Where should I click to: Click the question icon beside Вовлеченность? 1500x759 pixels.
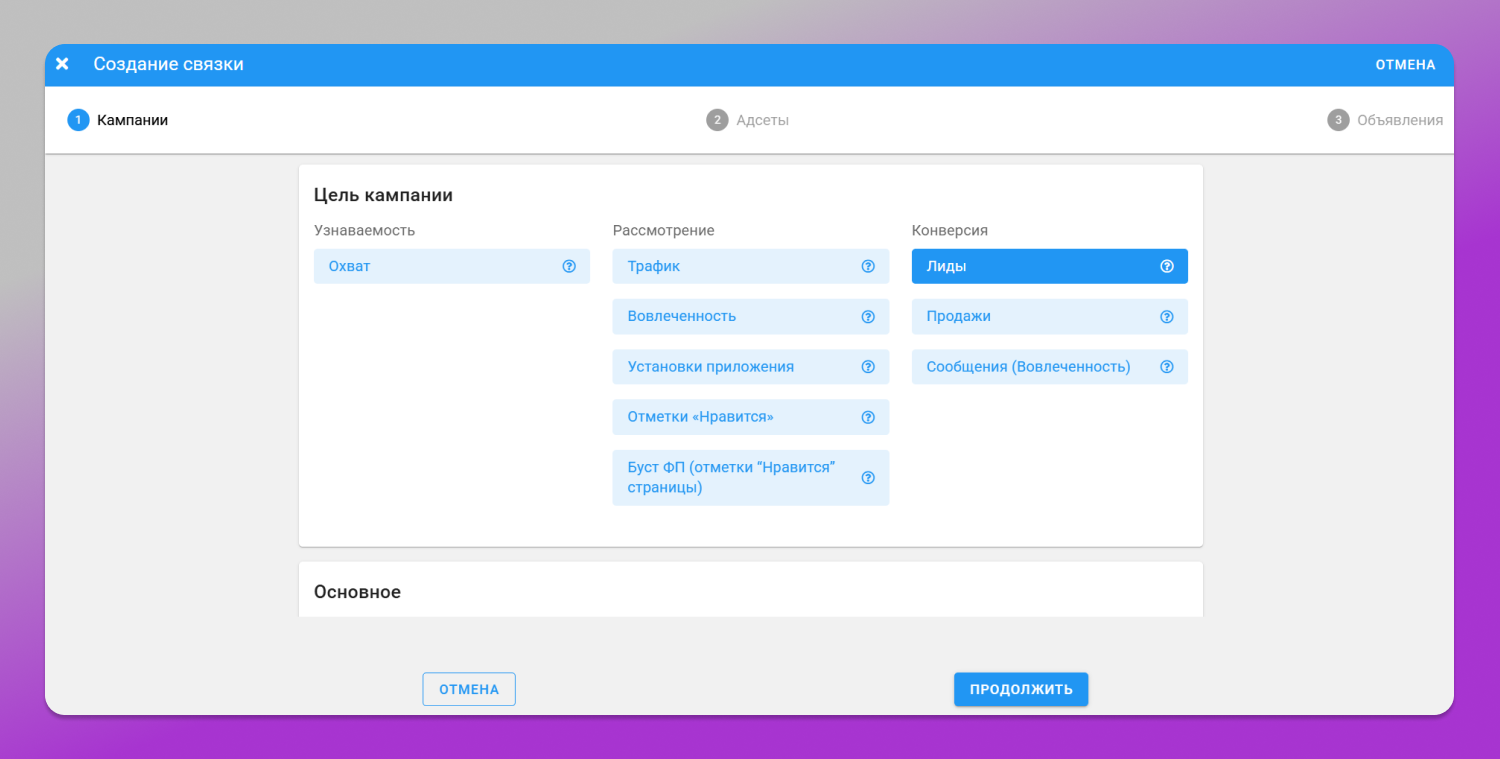click(x=868, y=317)
